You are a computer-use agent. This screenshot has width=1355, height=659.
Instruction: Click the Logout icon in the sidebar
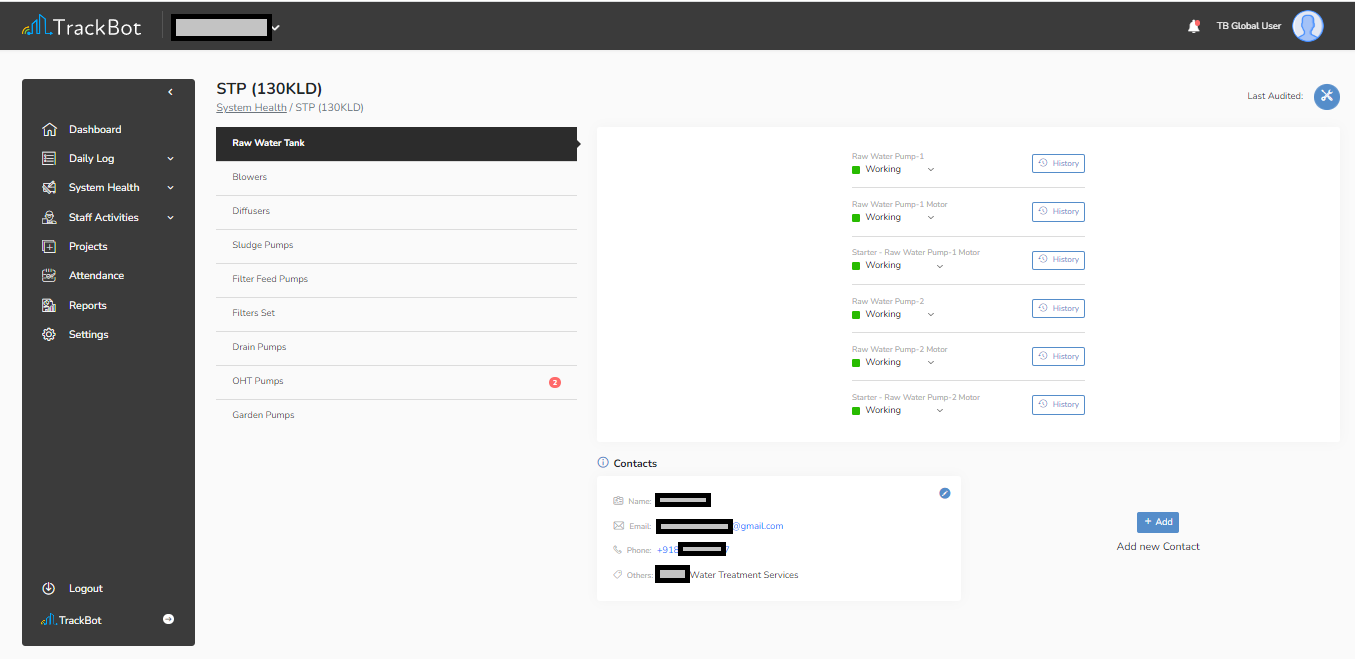pyautogui.click(x=49, y=588)
